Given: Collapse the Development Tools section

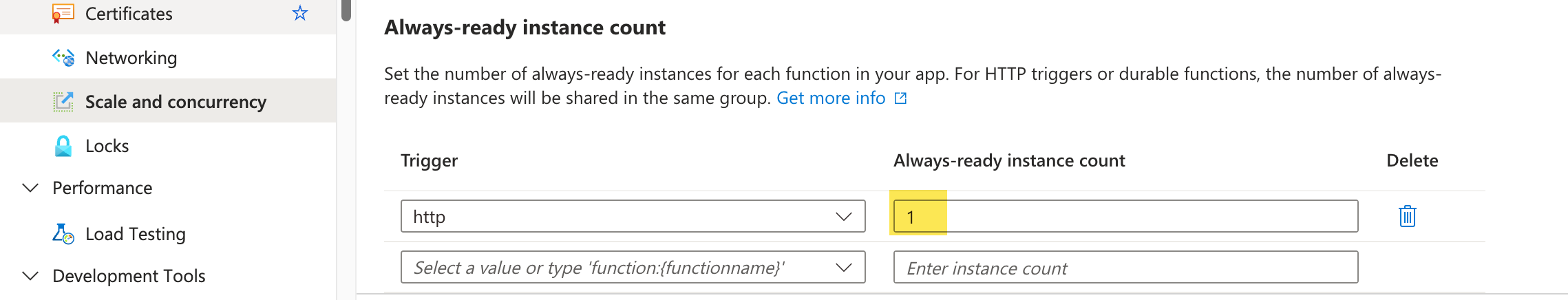Looking at the screenshot, I should [30, 276].
